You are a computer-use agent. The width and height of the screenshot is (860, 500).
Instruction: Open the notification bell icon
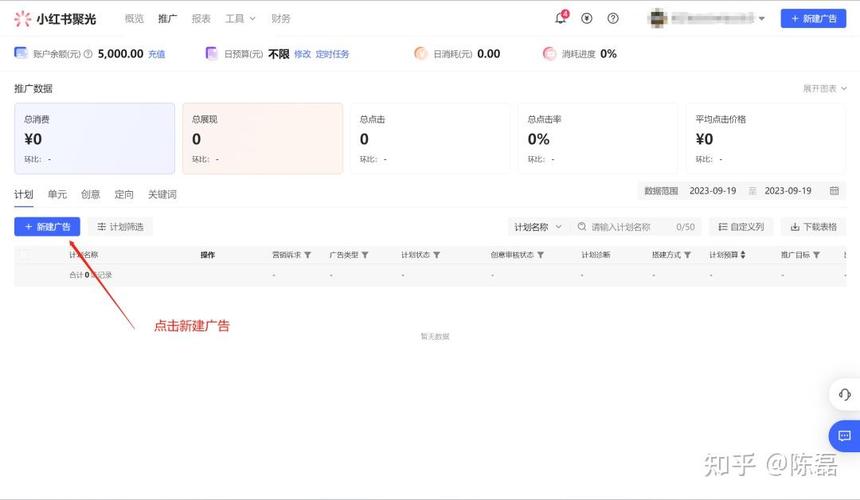point(560,18)
